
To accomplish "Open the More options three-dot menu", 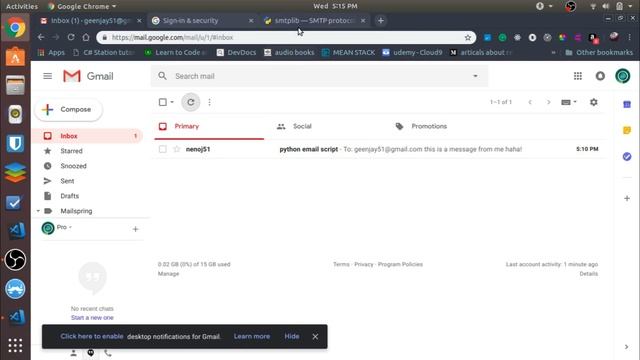I will point(209,102).
